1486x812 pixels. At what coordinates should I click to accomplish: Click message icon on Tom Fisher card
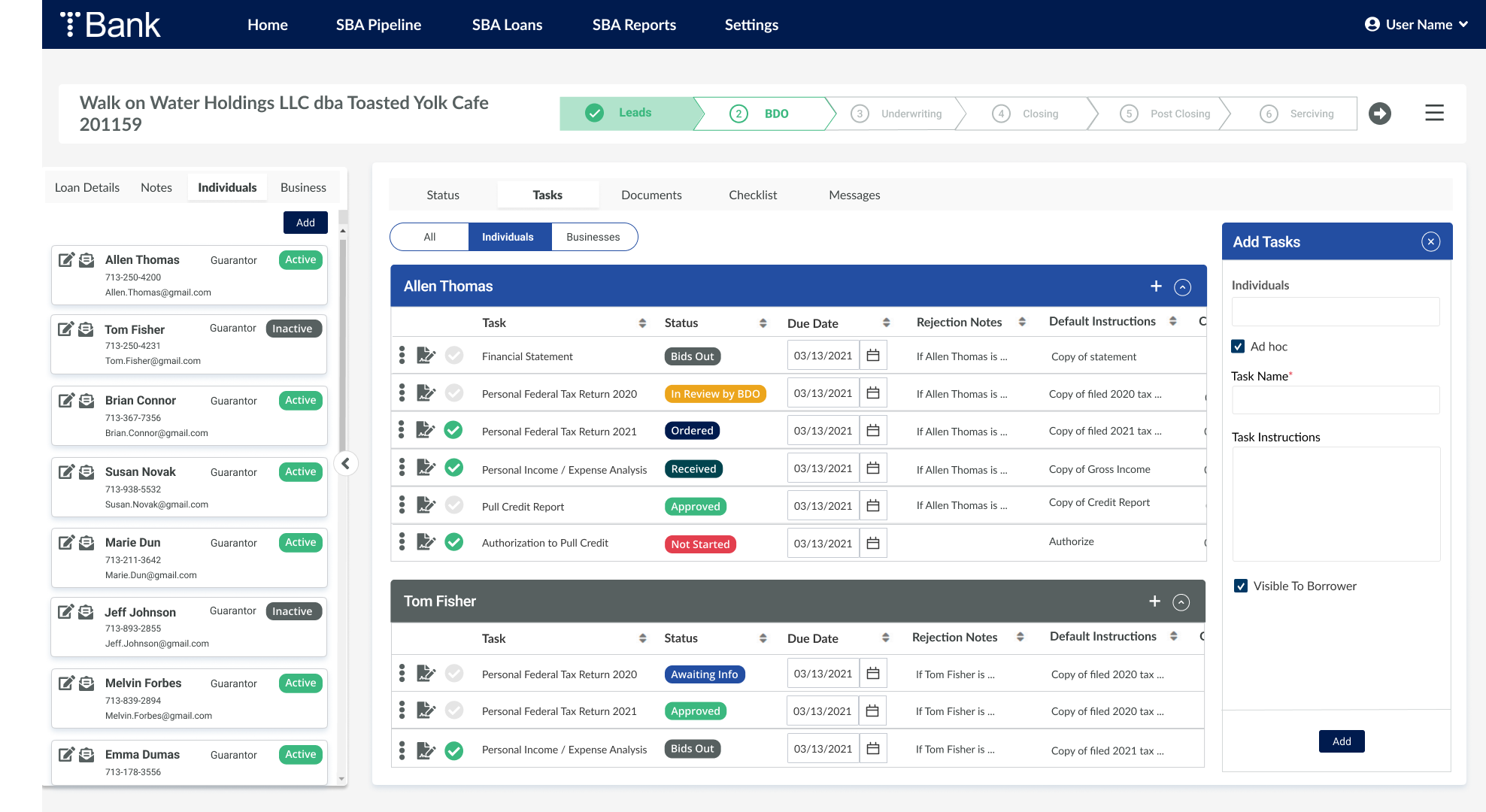coord(86,329)
